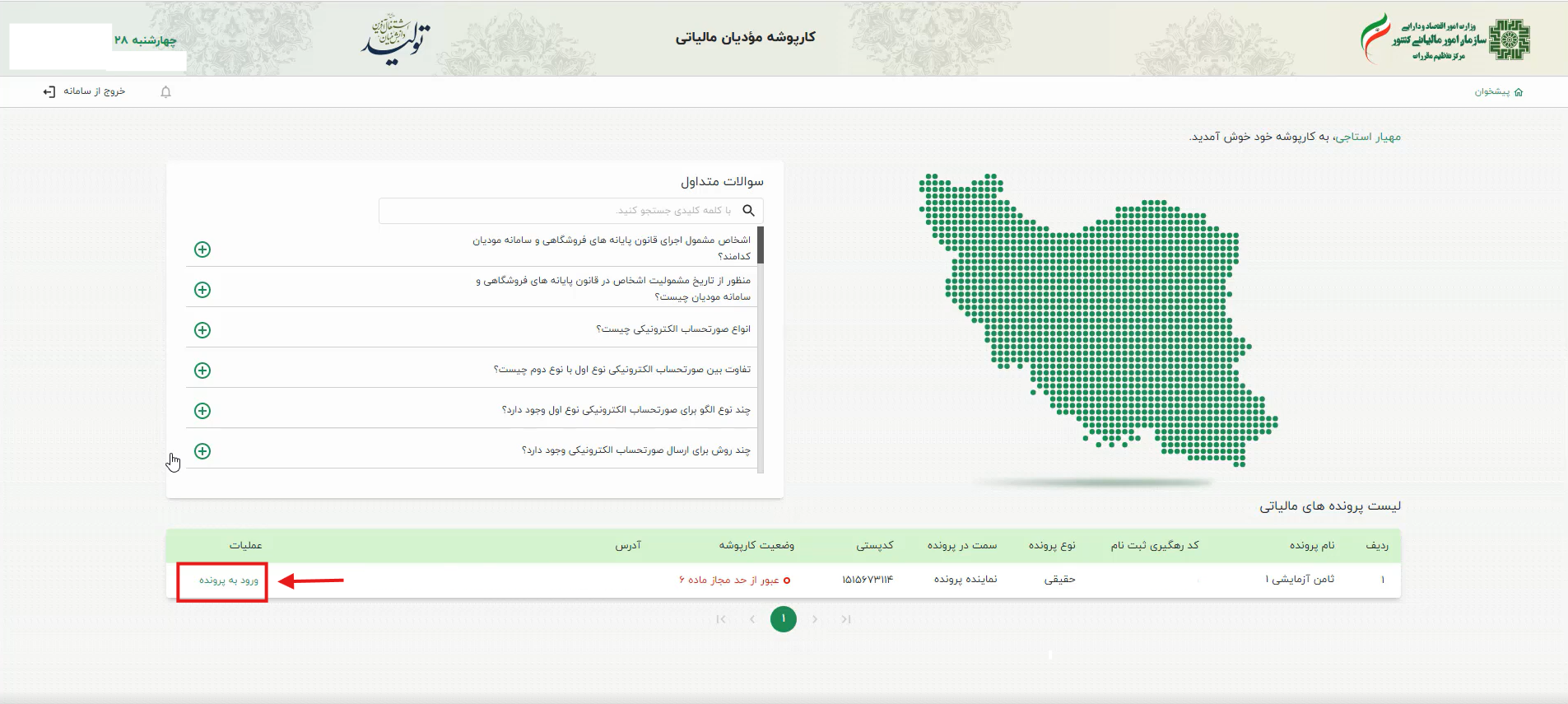Select page 1 in pagination
Viewport: 1568px width, 704px height.
click(x=784, y=619)
